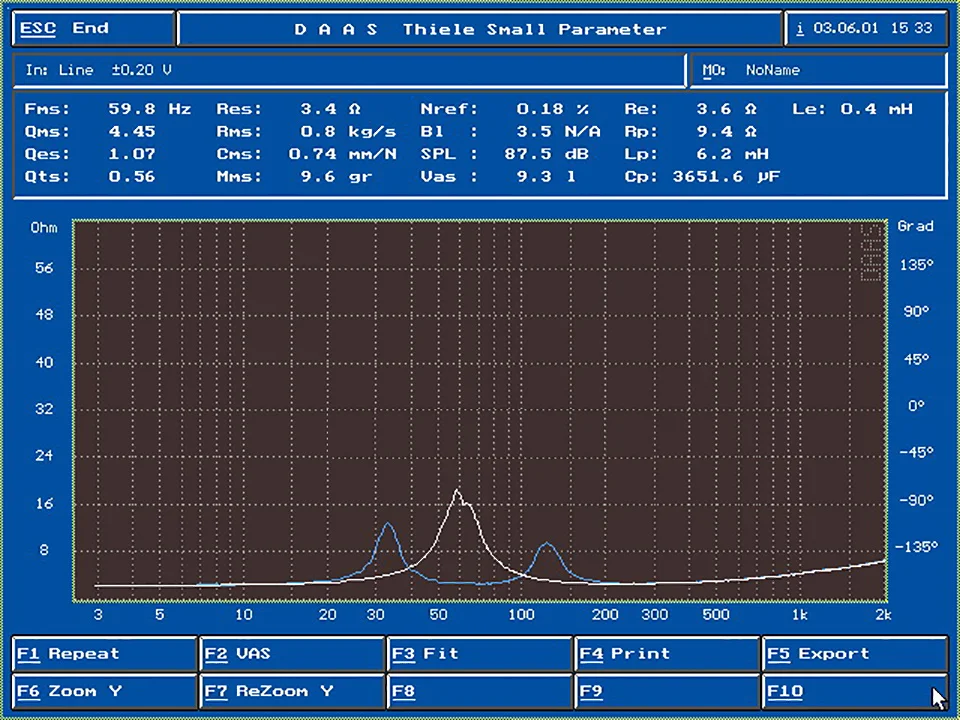960x720 pixels.
Task: Click the Fms value 59.8 Hz
Action: coord(149,110)
